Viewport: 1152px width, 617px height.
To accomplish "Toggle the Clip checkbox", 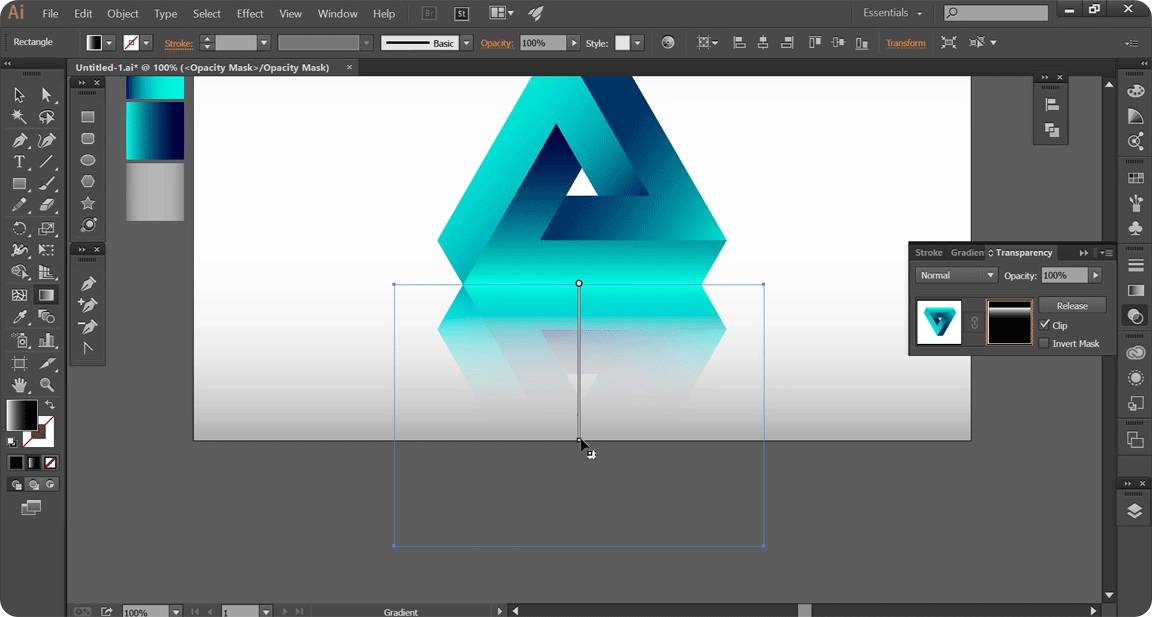I will [1045, 325].
